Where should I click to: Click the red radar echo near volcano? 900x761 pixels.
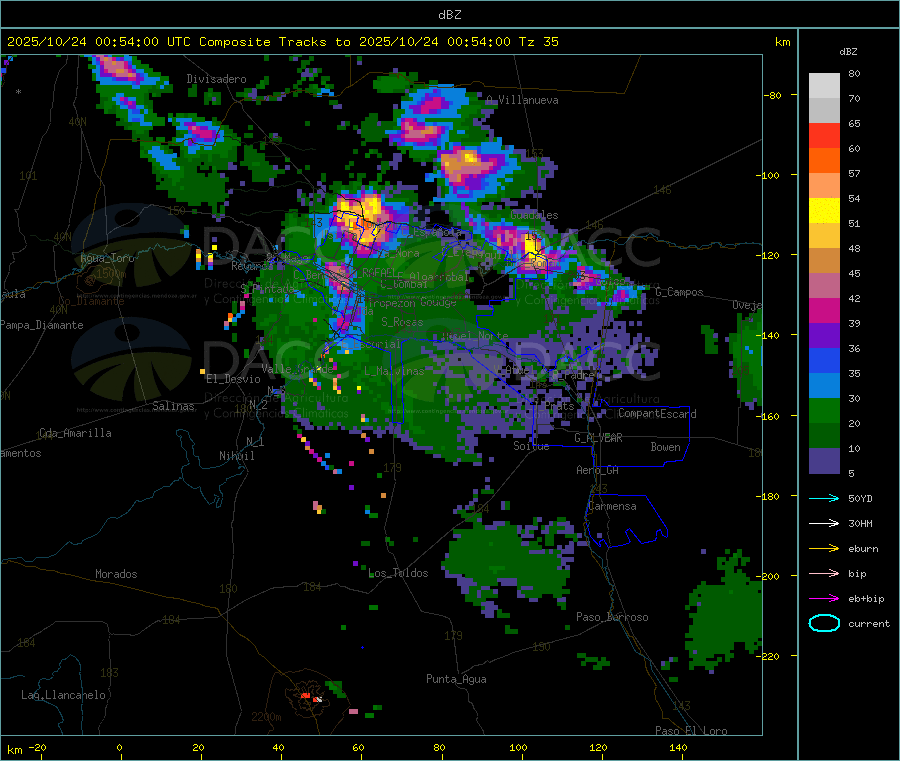pyautogui.click(x=305, y=696)
